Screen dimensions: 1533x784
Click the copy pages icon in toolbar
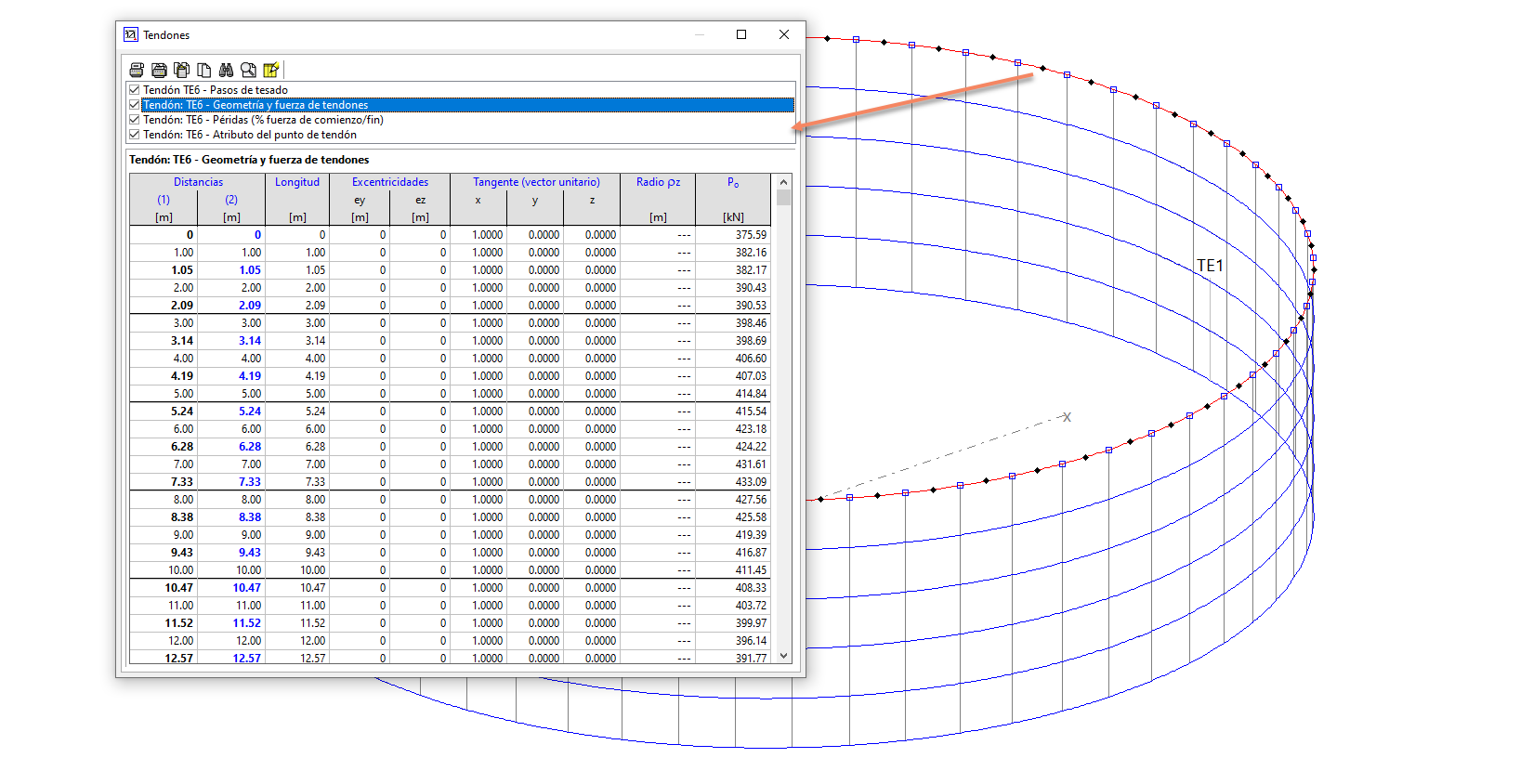203,70
